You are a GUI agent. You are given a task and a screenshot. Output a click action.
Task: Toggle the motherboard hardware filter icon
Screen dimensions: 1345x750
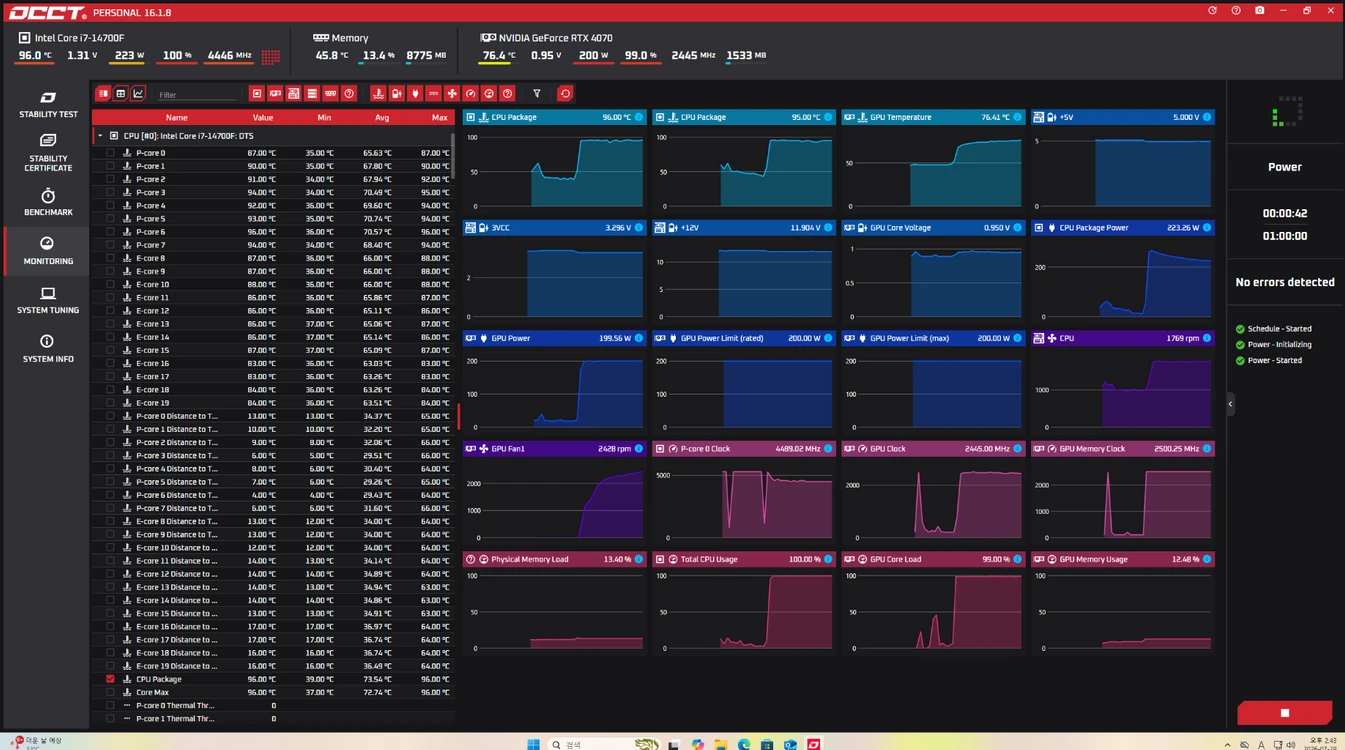293,94
